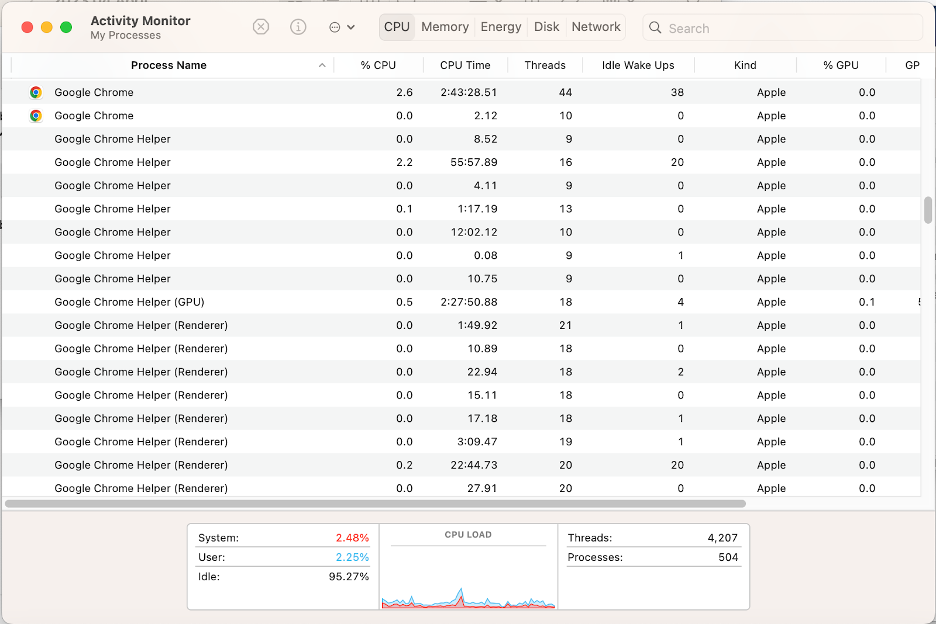Viewport: 936px width, 624px height.
Task: Click the 2:27:50.88 CPU Time cell
Action: pyautogui.click(x=469, y=302)
